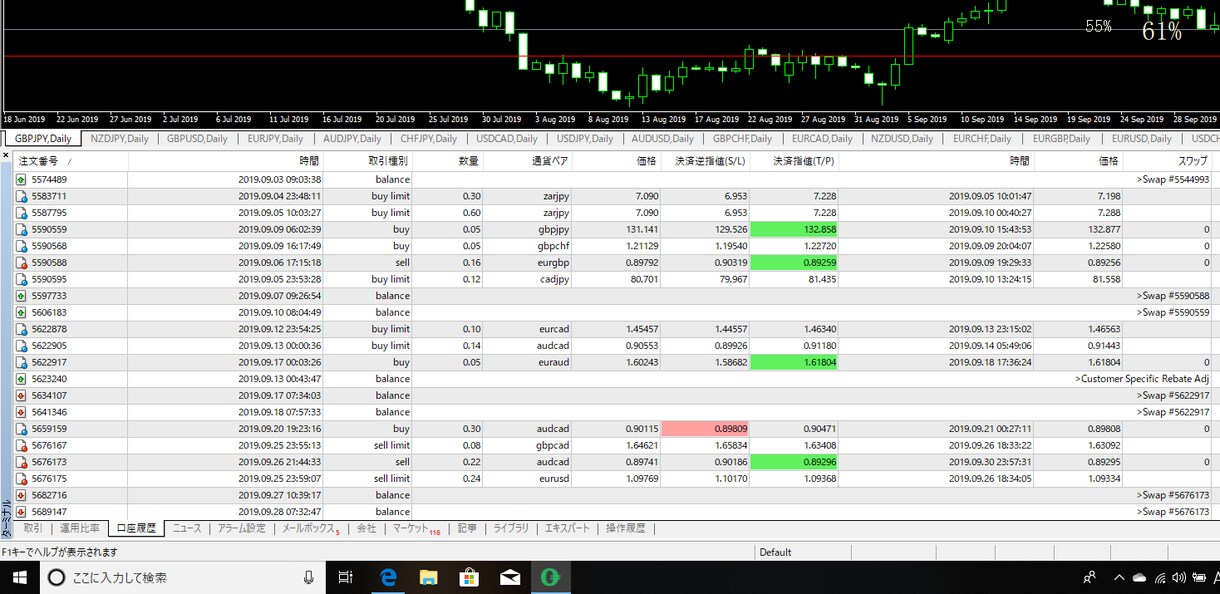Click the order icon beside 5587795
This screenshot has width=1220, height=594.
coord(22,212)
